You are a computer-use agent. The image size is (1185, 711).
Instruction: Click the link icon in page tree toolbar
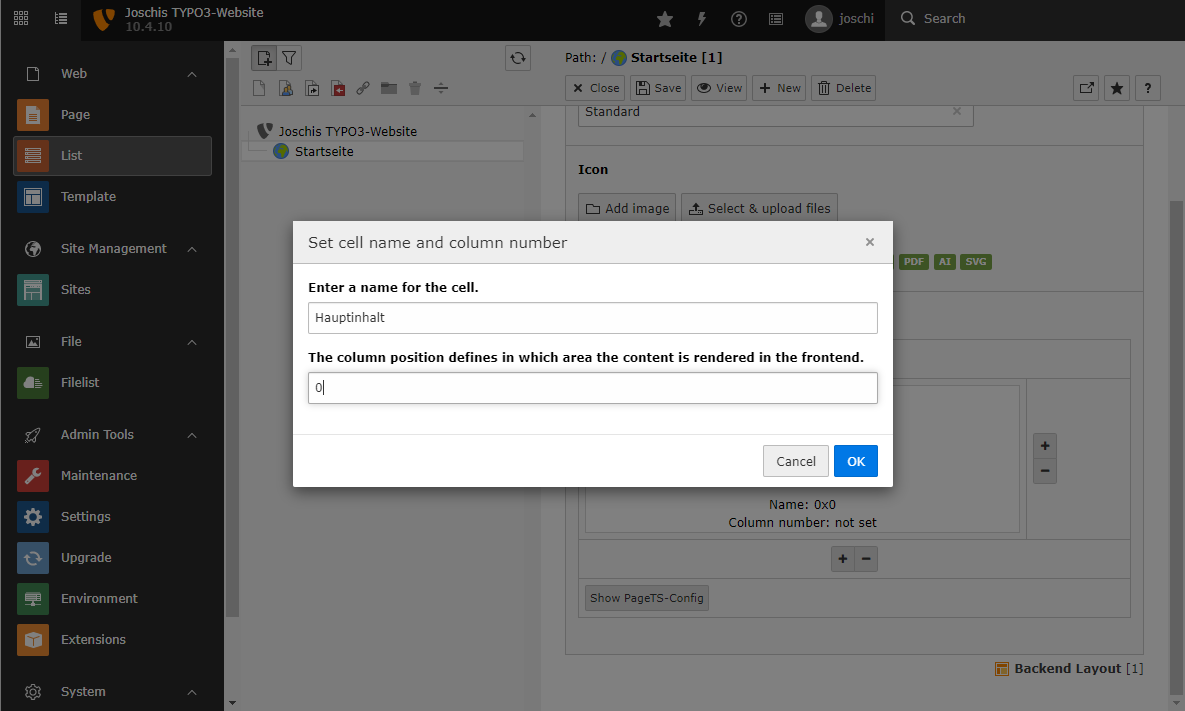tap(363, 88)
